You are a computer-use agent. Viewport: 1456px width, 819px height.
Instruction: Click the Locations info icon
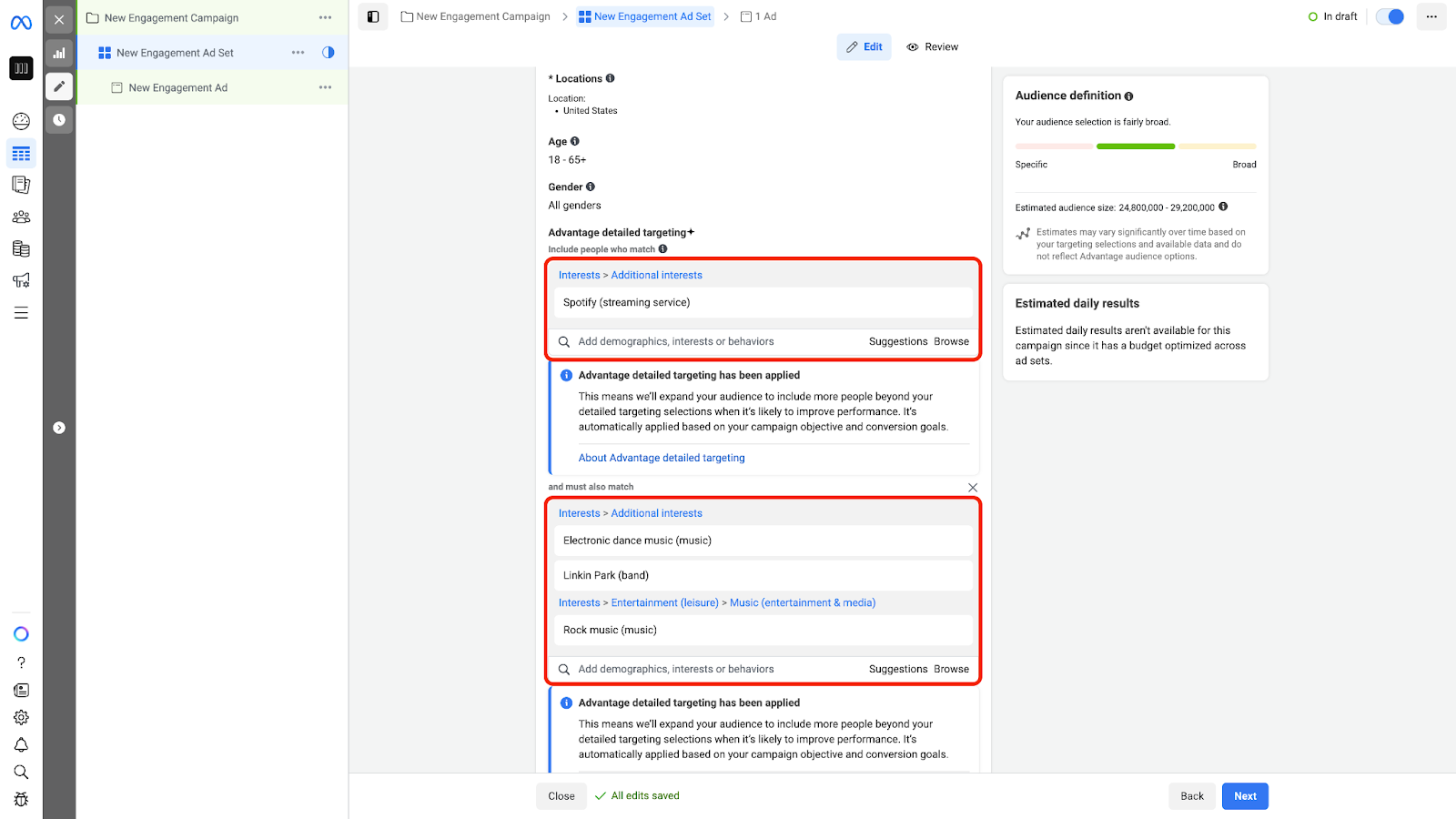coord(611,78)
